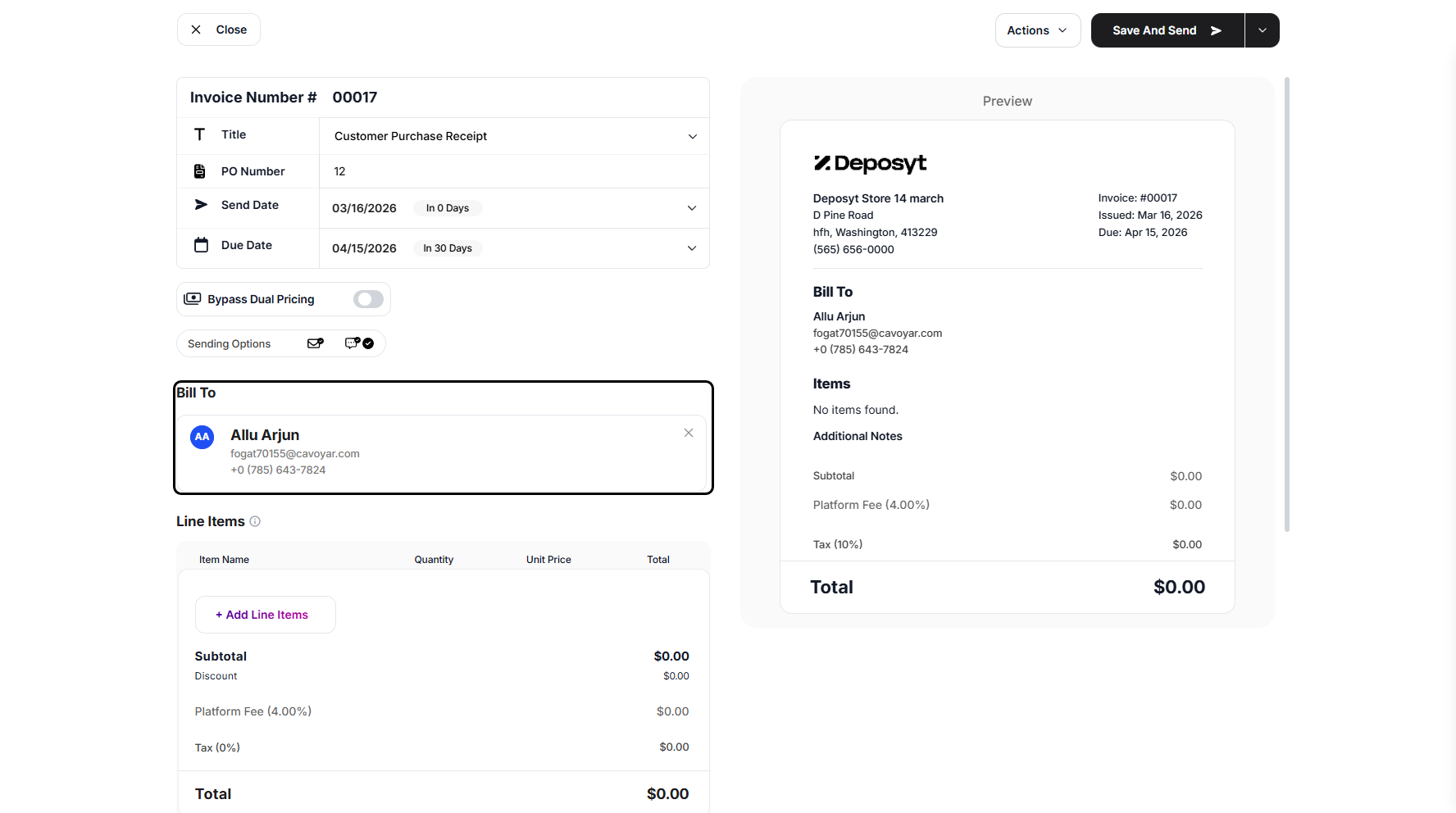1456x813 pixels.
Task: Click the invoice number 00017
Action: coord(355,98)
